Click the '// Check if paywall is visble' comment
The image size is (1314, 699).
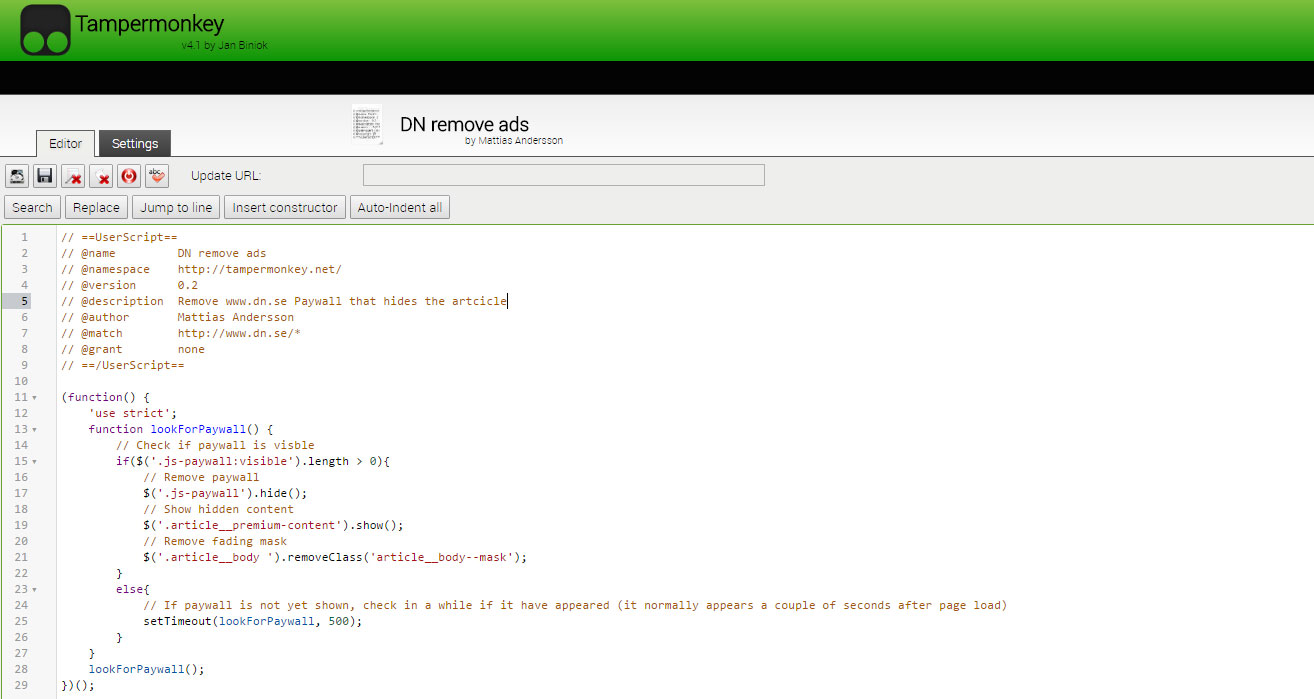point(215,445)
